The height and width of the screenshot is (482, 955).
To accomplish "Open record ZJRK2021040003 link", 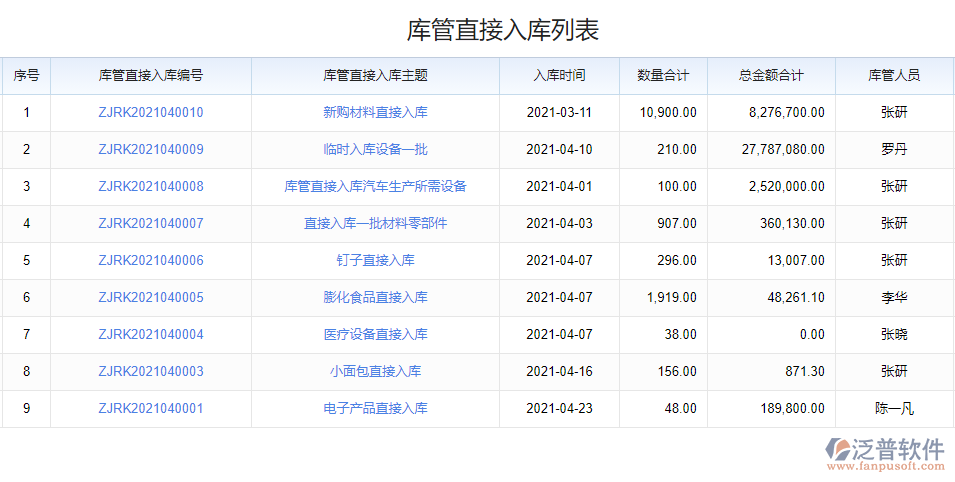I will coord(150,372).
